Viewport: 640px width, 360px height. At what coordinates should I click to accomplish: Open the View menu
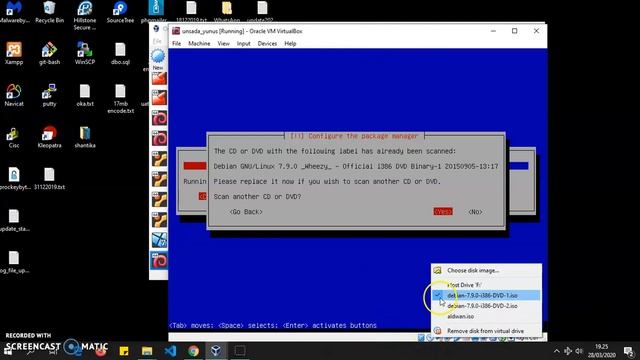pos(223,43)
